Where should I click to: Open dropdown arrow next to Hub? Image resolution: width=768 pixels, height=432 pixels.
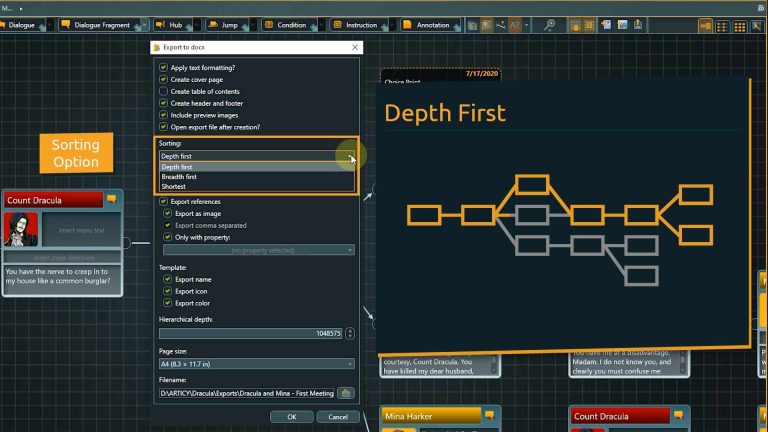(x=197, y=25)
